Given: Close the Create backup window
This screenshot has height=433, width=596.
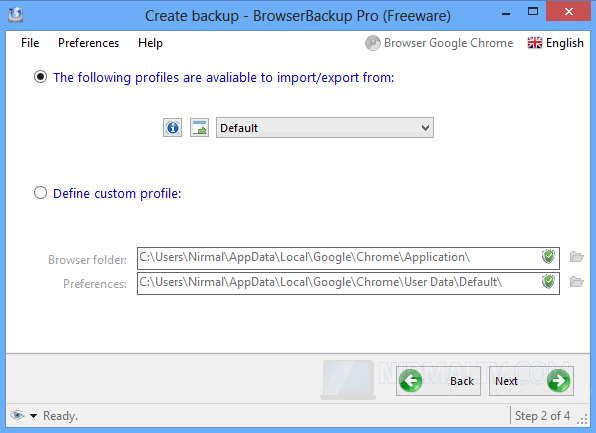Looking at the screenshot, I should (569, 11).
